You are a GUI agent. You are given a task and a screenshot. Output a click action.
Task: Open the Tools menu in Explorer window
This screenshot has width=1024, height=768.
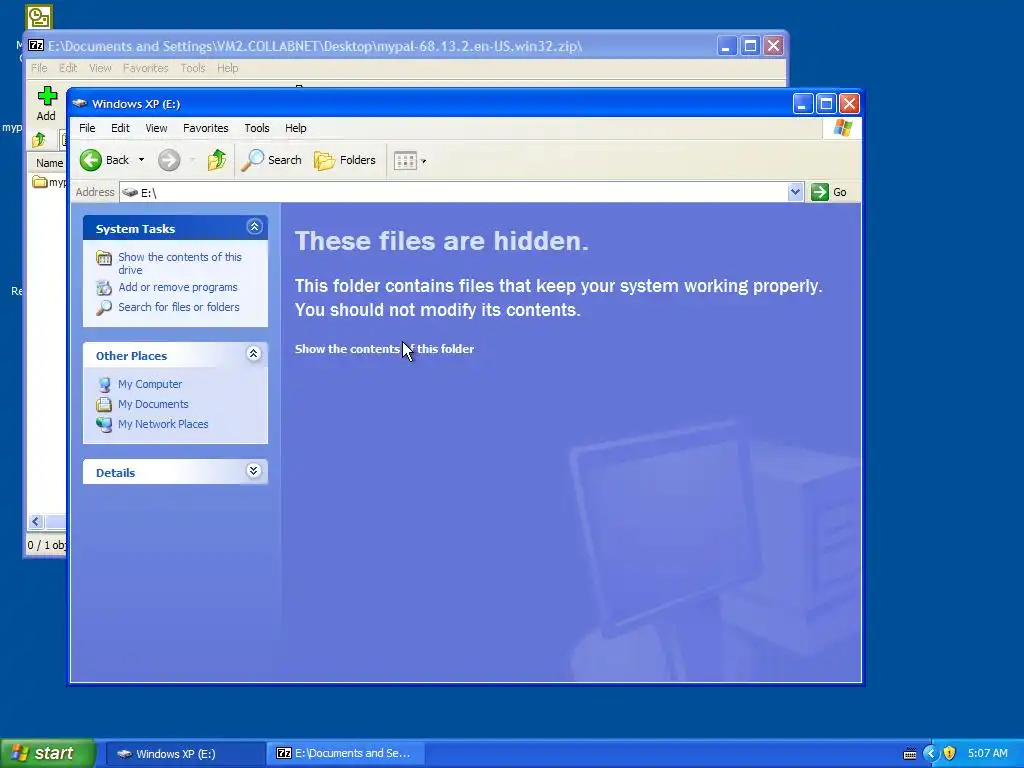coord(257,128)
